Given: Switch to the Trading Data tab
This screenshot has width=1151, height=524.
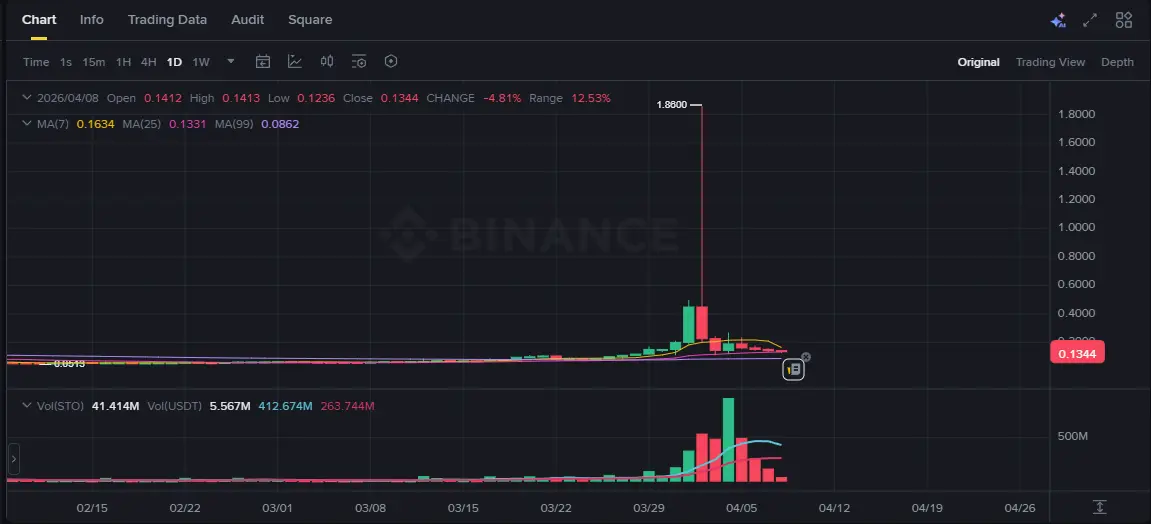Looking at the screenshot, I should (167, 20).
